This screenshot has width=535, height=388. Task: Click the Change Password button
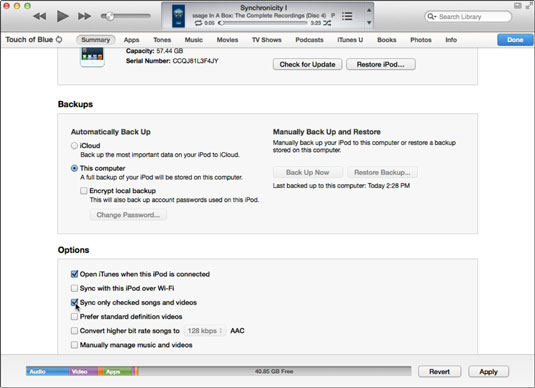pos(128,215)
